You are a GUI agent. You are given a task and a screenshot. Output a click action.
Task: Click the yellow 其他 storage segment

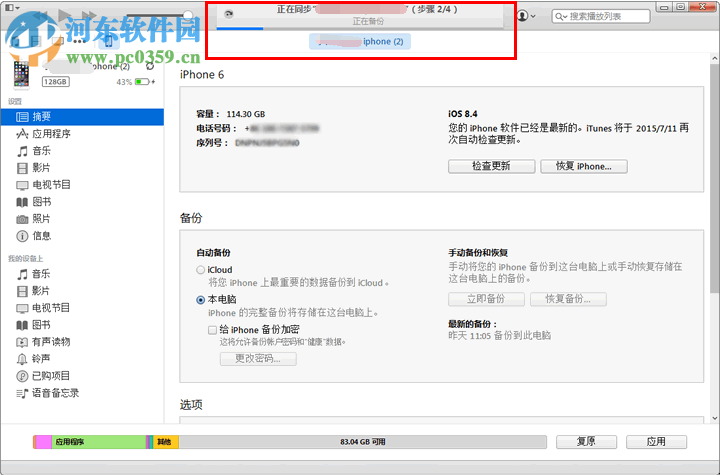(166, 442)
